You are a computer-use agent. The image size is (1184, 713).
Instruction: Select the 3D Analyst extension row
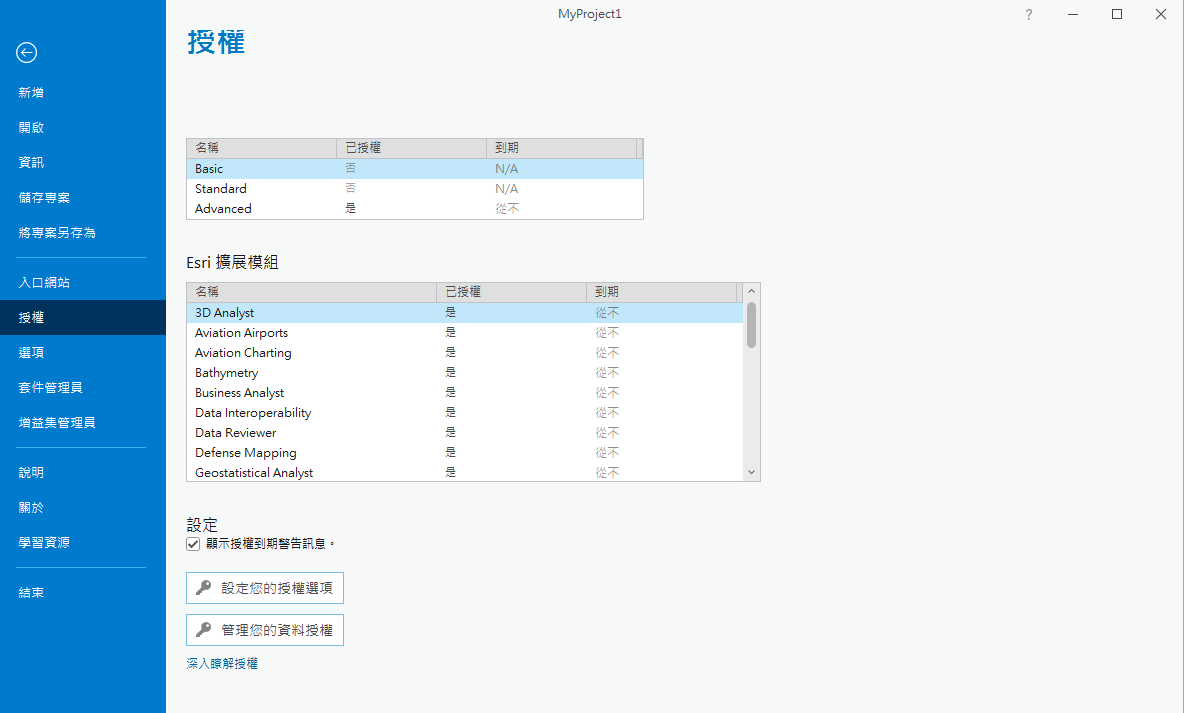[465, 313]
